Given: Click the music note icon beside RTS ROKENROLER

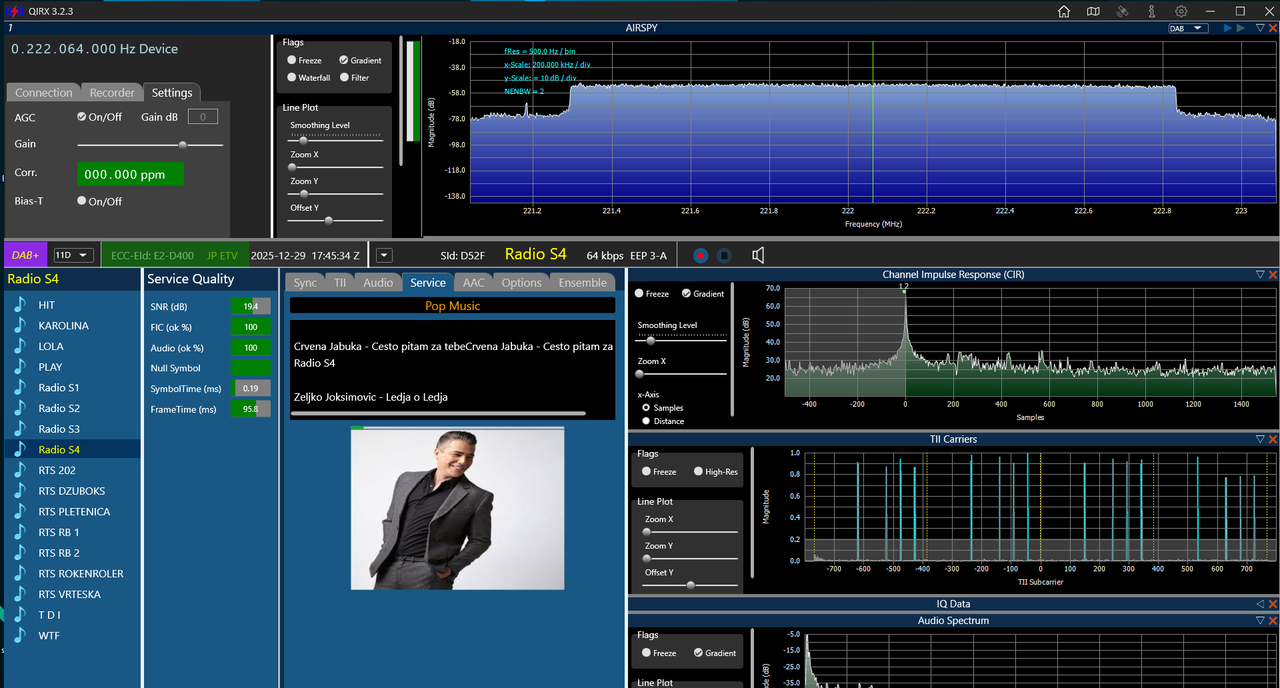Looking at the screenshot, I should point(20,573).
